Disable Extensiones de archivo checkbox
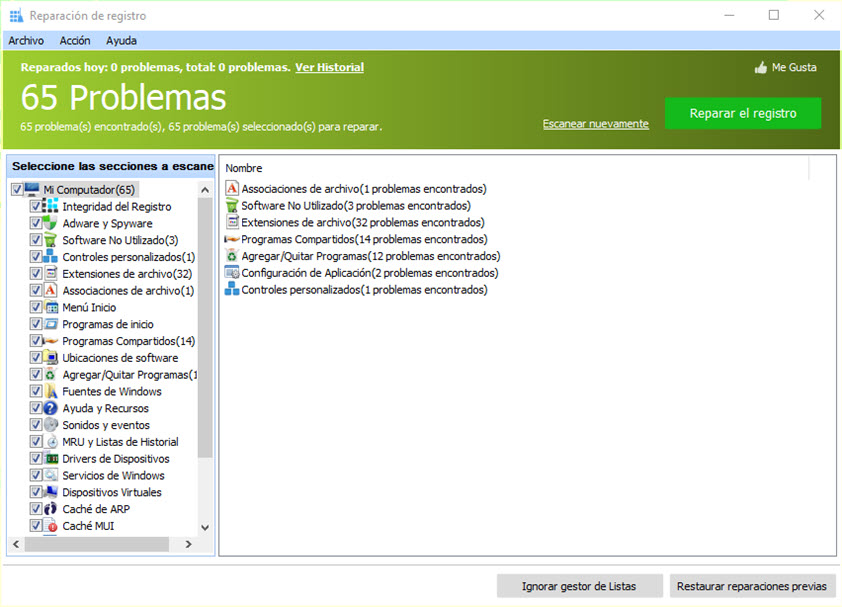The width and height of the screenshot is (842, 607). point(35,273)
